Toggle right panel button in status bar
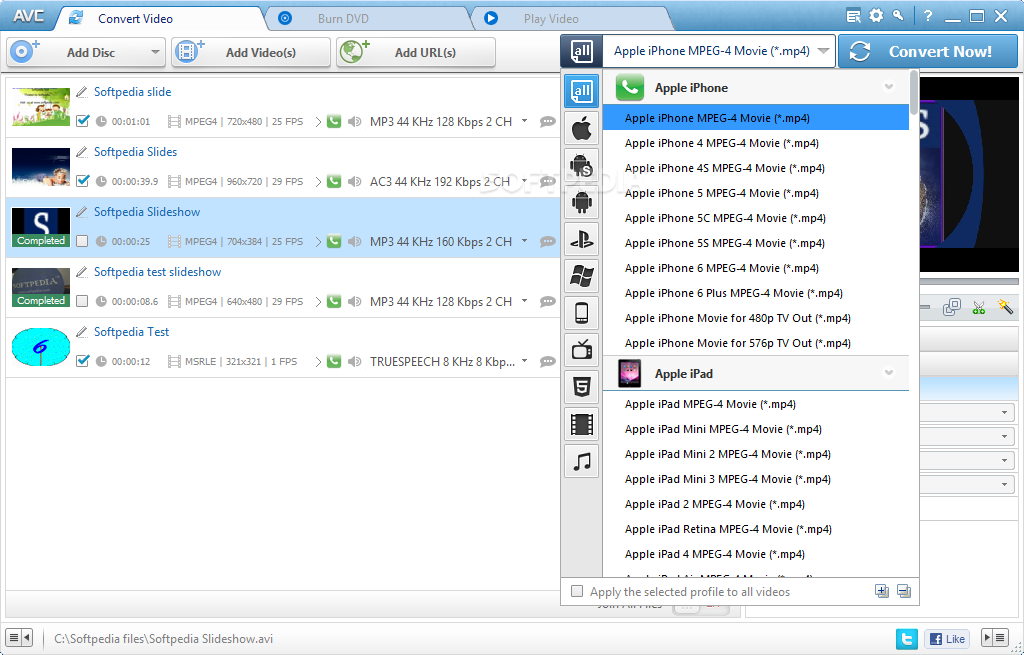The height and width of the screenshot is (655, 1024). (x=995, y=637)
